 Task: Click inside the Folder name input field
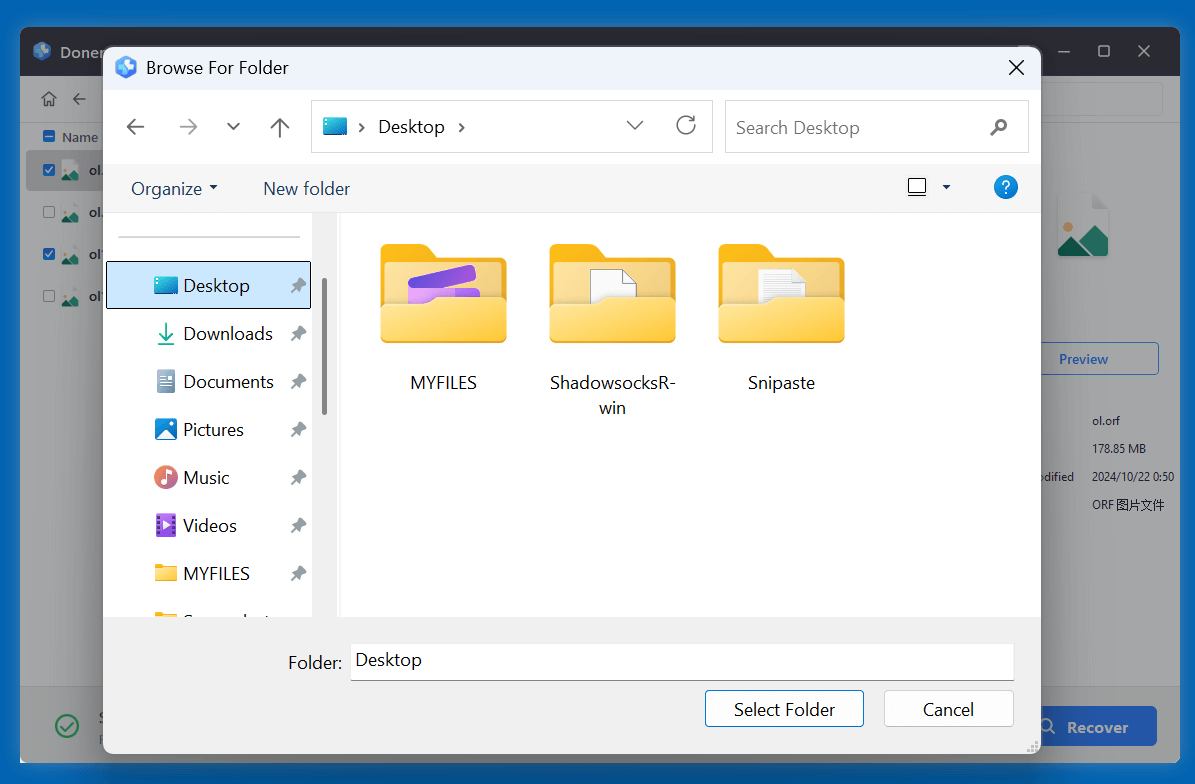click(x=681, y=661)
